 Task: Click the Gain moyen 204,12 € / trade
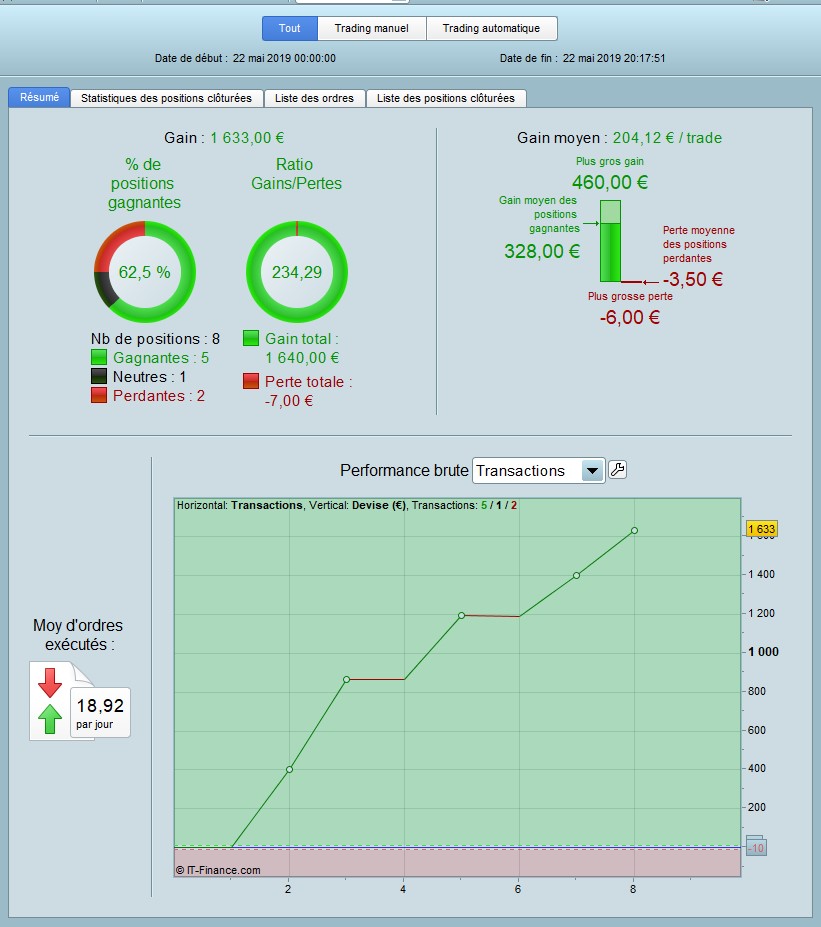pyautogui.click(x=667, y=138)
